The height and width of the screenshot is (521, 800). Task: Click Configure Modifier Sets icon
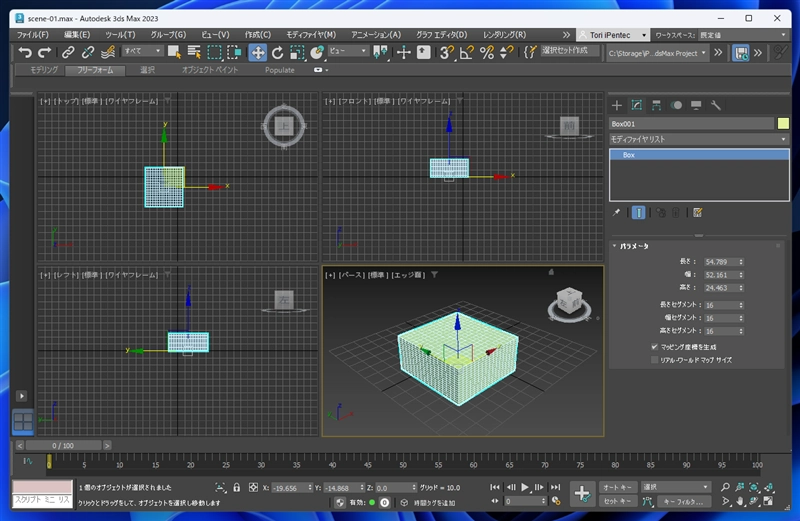tap(697, 212)
